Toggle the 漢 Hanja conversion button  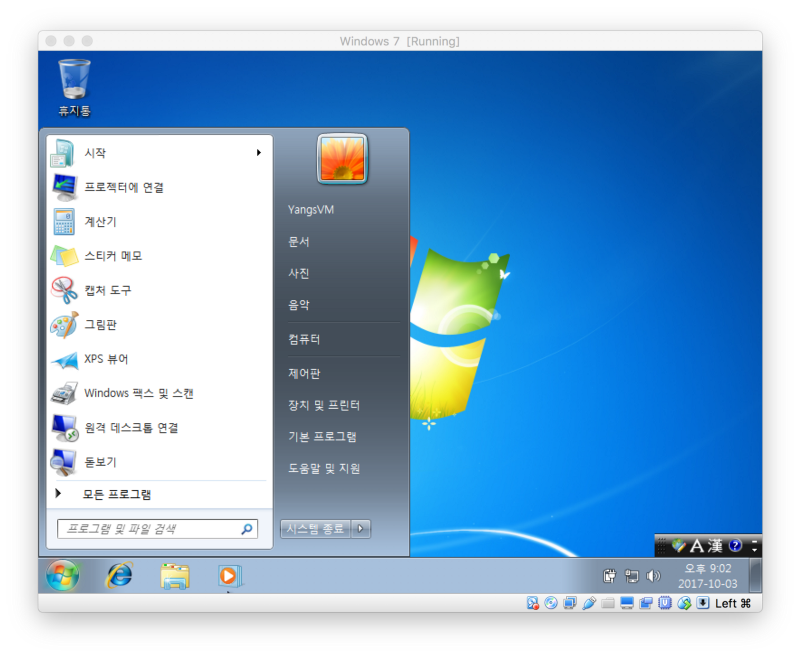coord(715,546)
